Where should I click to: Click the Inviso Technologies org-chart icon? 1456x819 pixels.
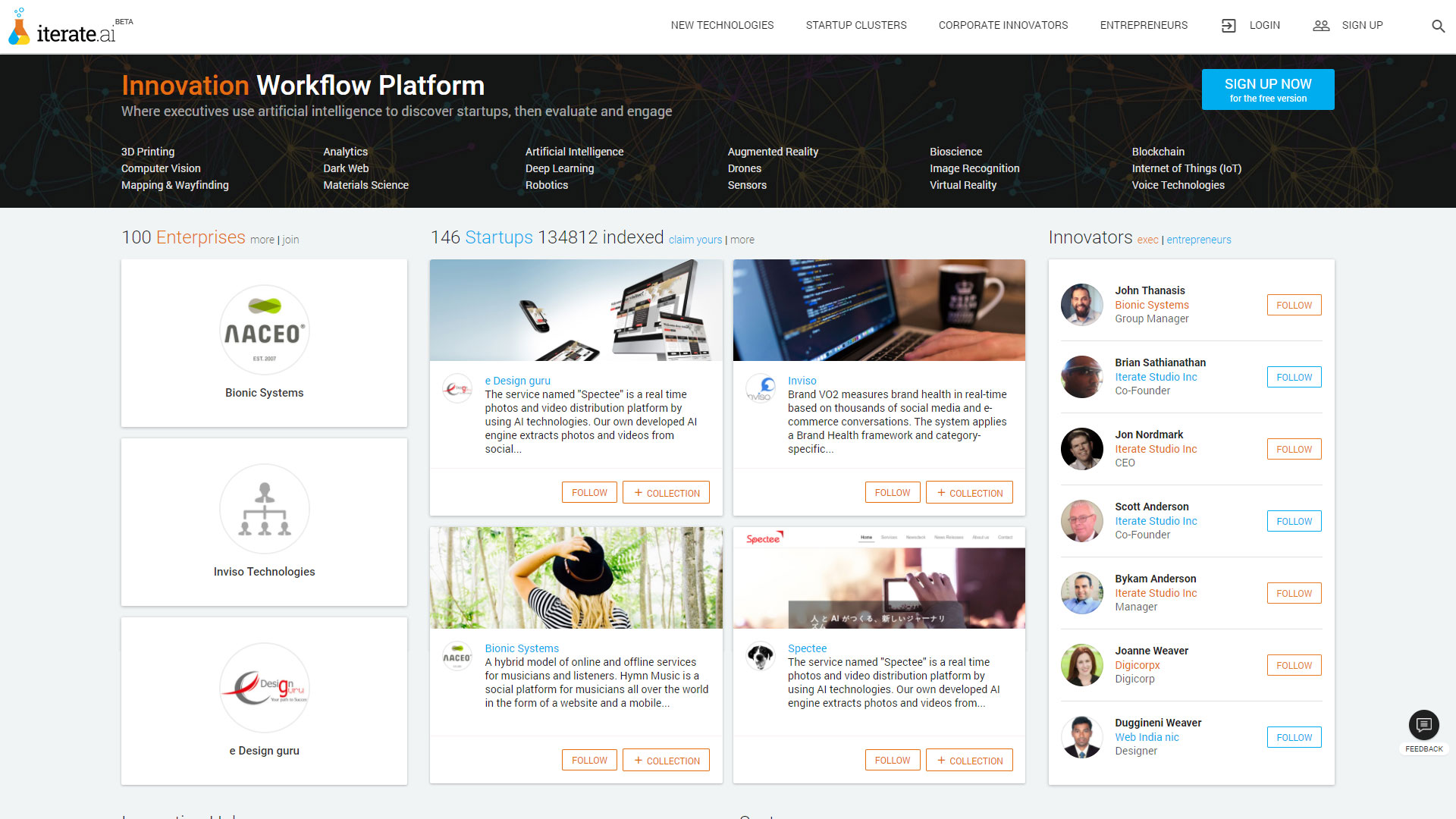pos(264,509)
